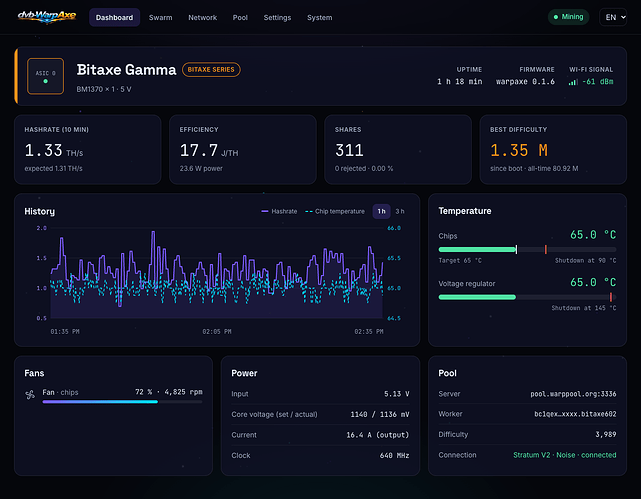Open the Network tab

202,18
